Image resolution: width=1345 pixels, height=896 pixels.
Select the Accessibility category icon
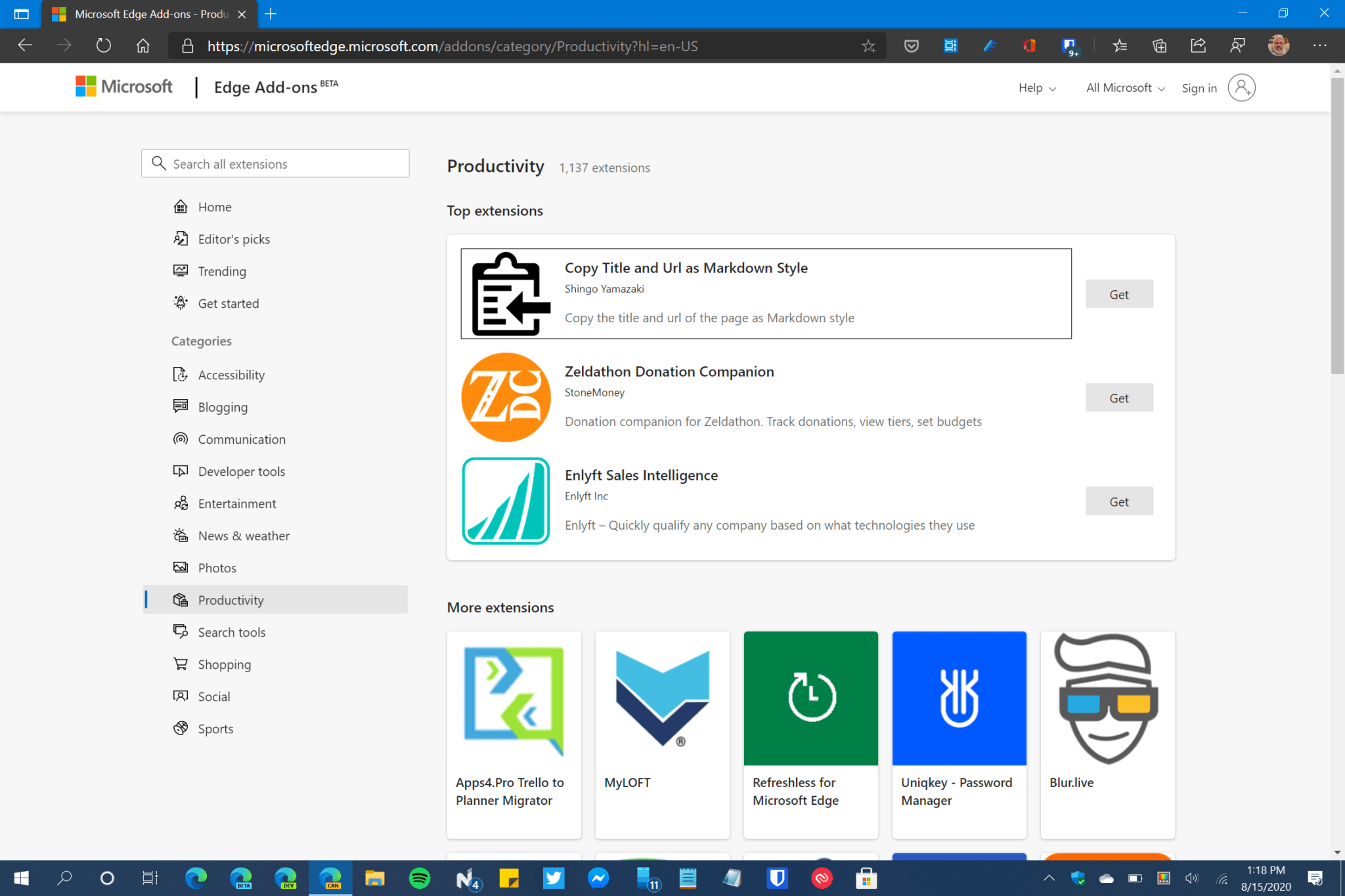tap(180, 374)
